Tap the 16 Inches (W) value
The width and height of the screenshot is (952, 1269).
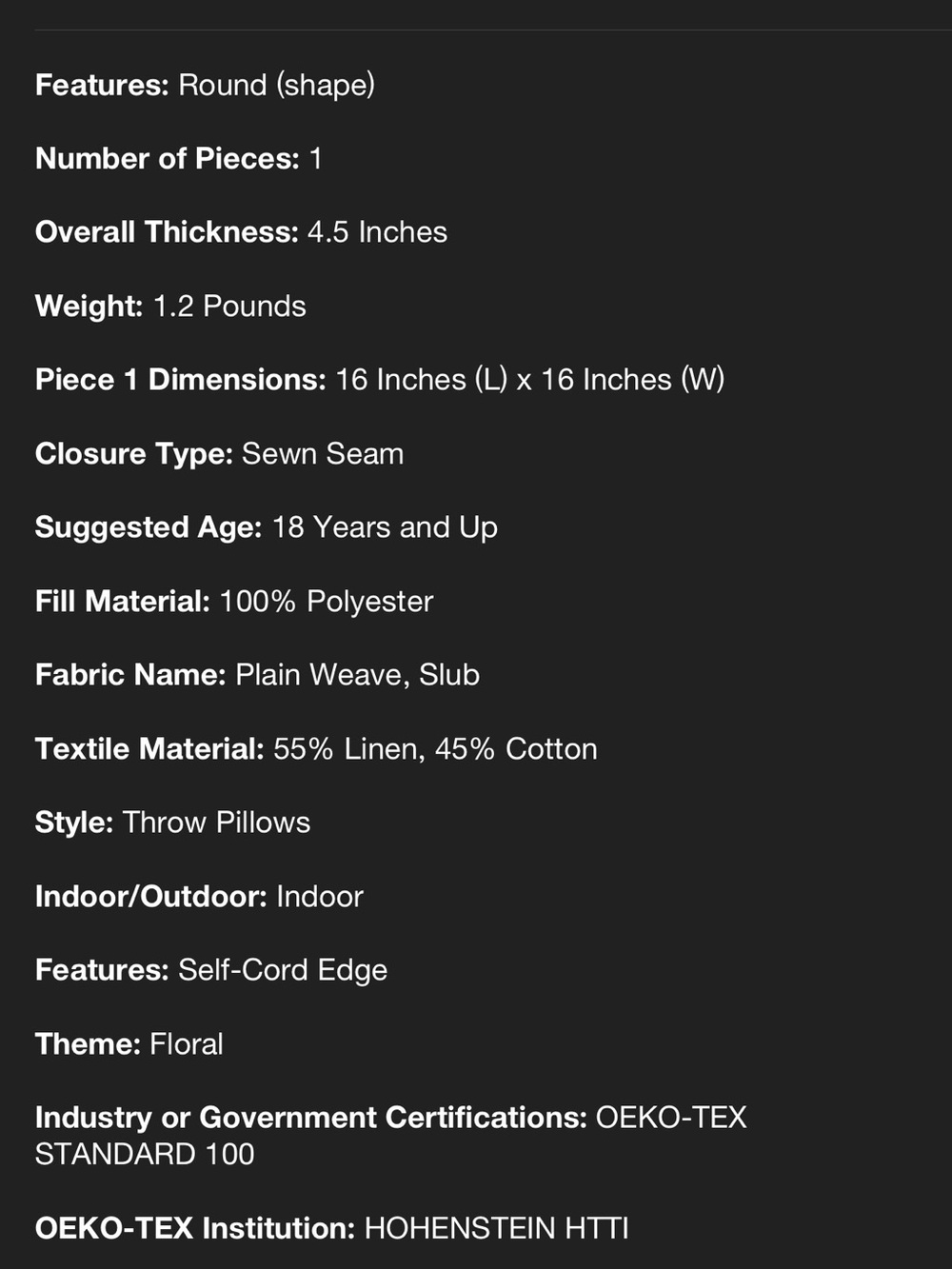[633, 380]
